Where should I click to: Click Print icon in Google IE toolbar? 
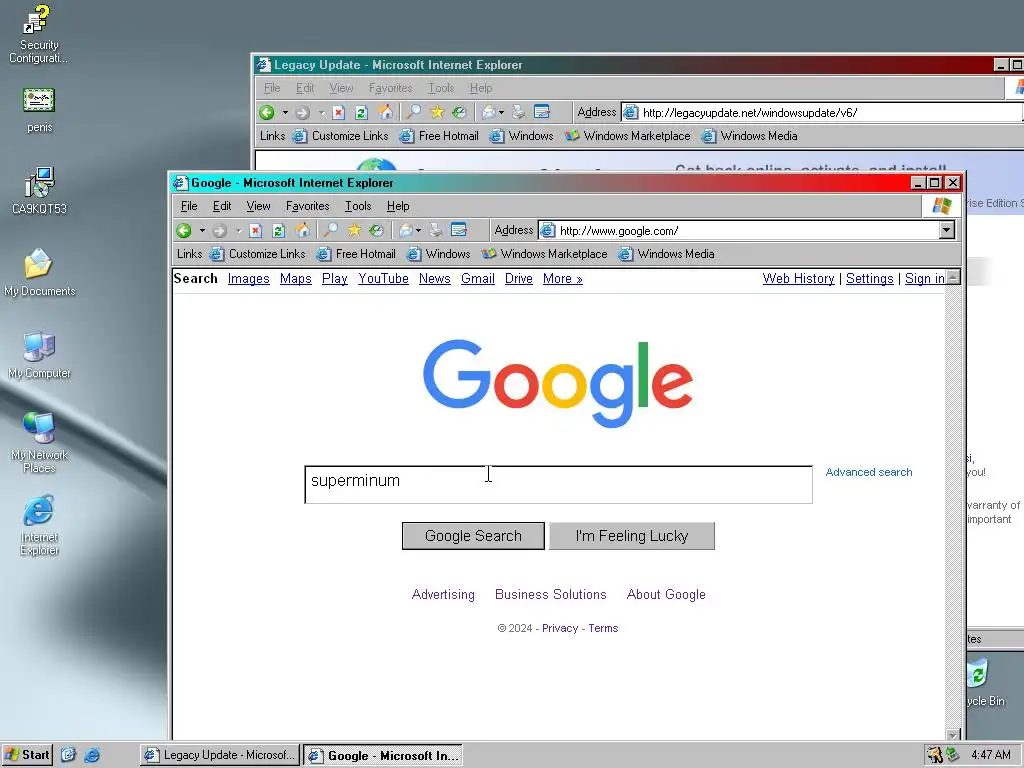click(x=436, y=230)
